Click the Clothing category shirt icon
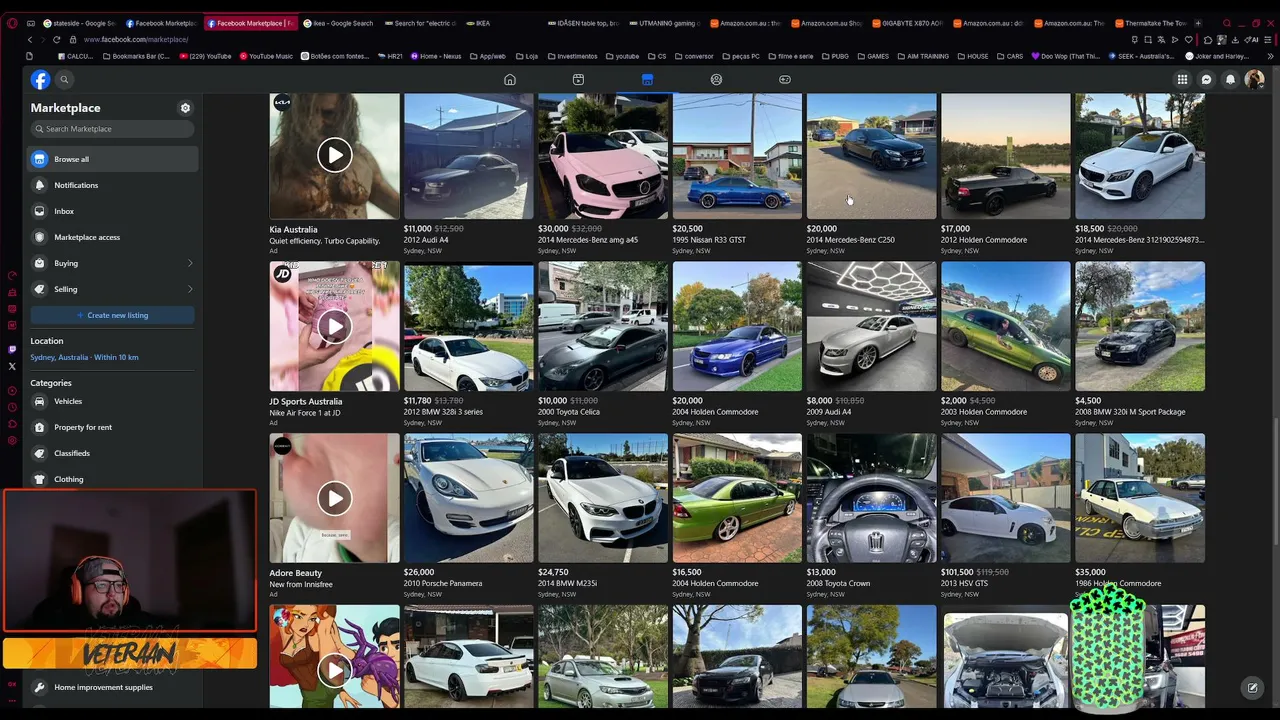The width and height of the screenshot is (1280, 720). tap(39, 479)
